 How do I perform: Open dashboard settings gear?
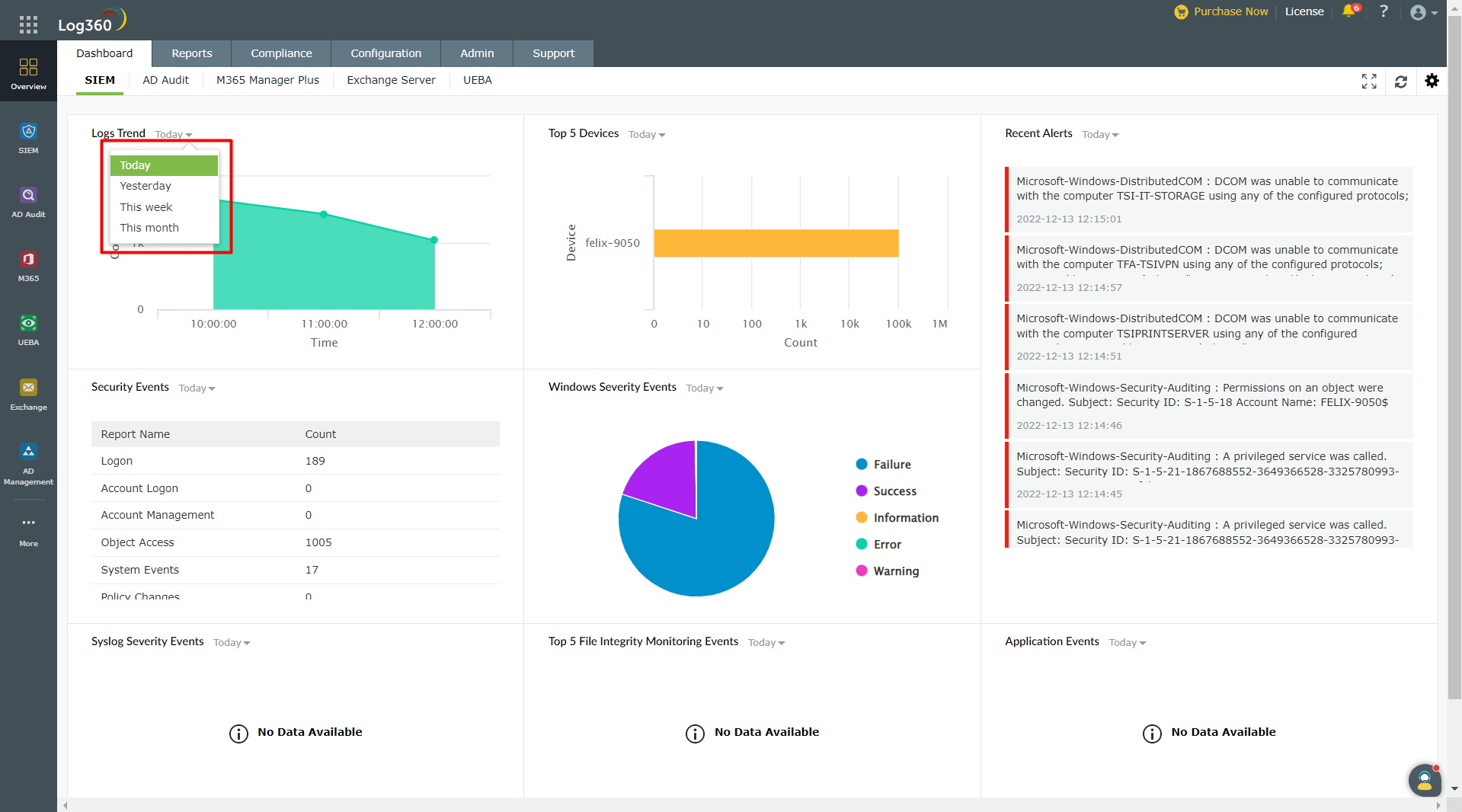pyautogui.click(x=1432, y=81)
